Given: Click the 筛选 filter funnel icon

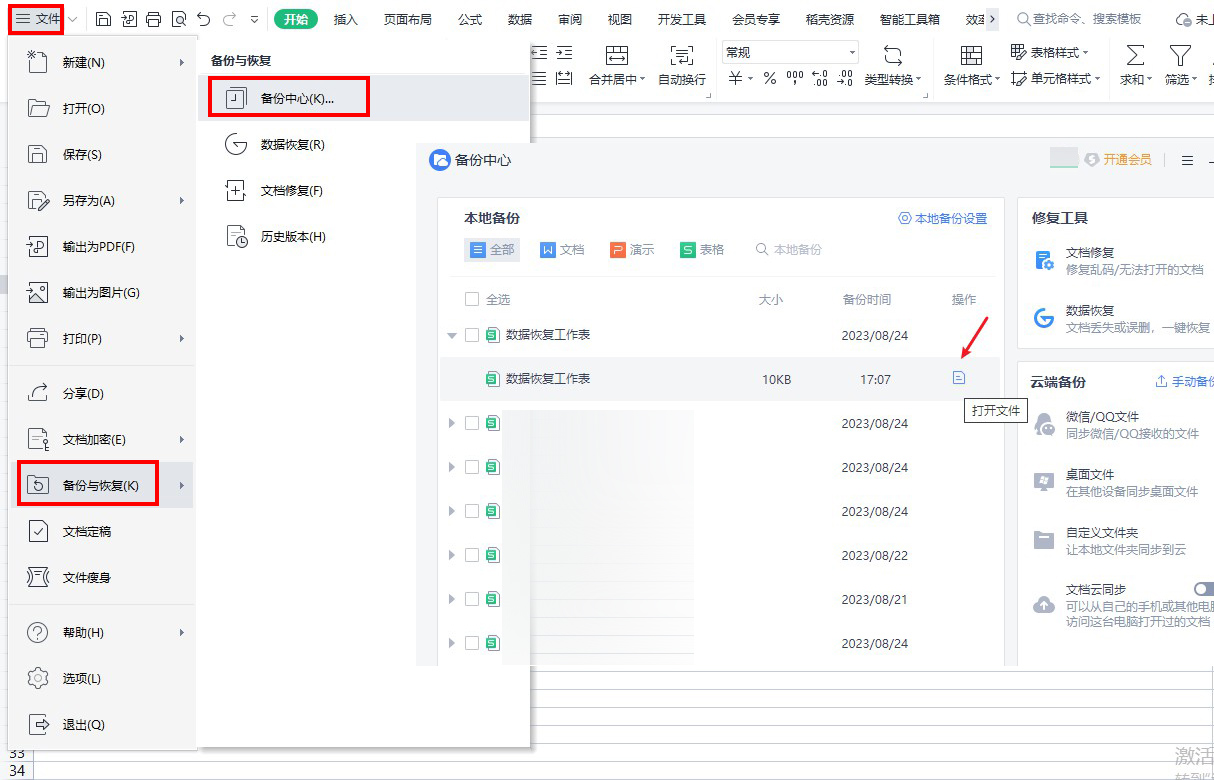Looking at the screenshot, I should pyautogui.click(x=1181, y=55).
